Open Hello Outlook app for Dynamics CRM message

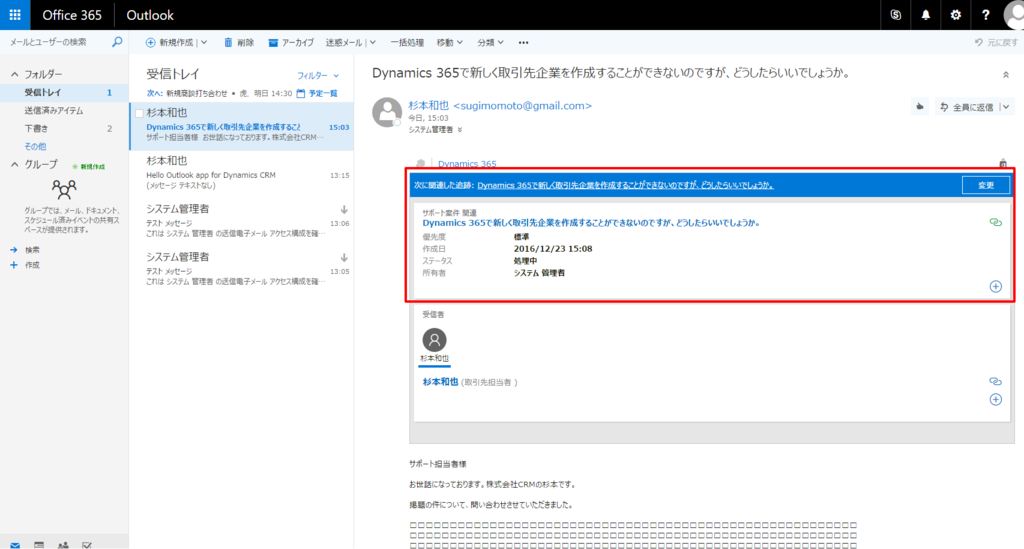pyautogui.click(x=242, y=174)
